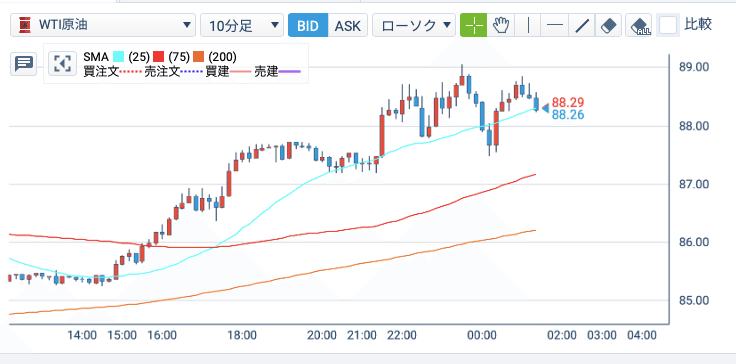Click the WTI原油 oil barrel icon
This screenshot has width=736, height=364.
[24, 25]
